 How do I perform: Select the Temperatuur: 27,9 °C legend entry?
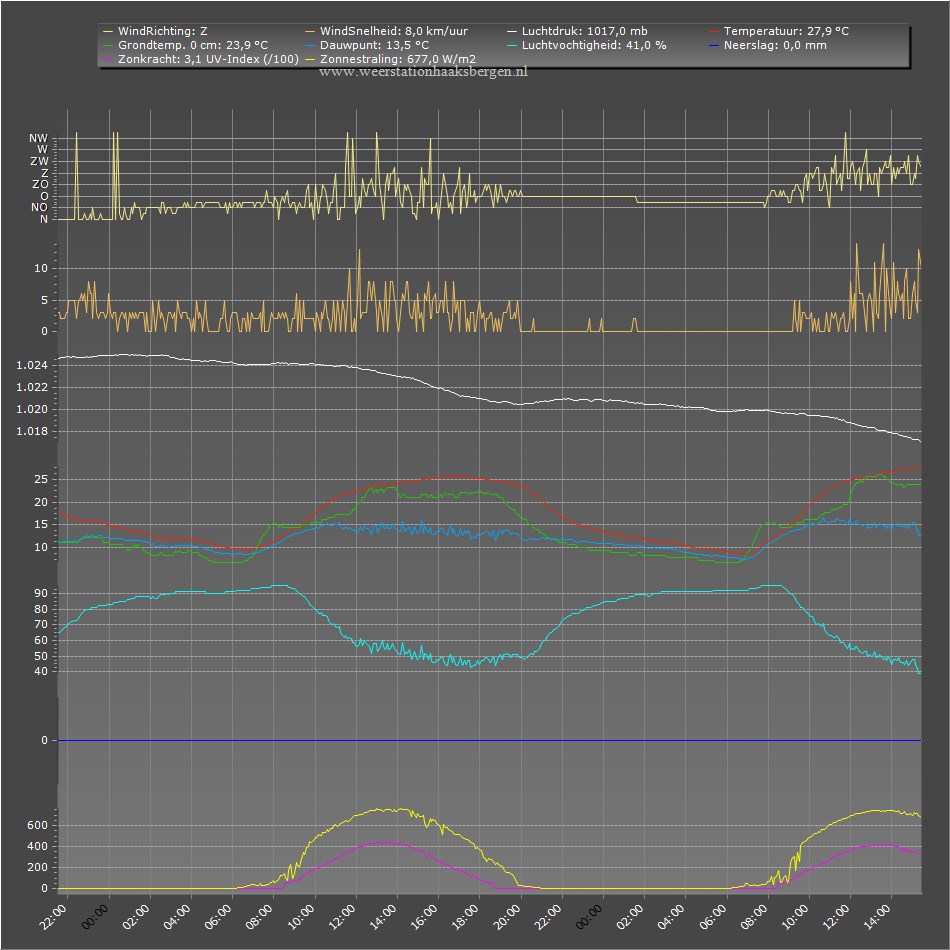(779, 31)
